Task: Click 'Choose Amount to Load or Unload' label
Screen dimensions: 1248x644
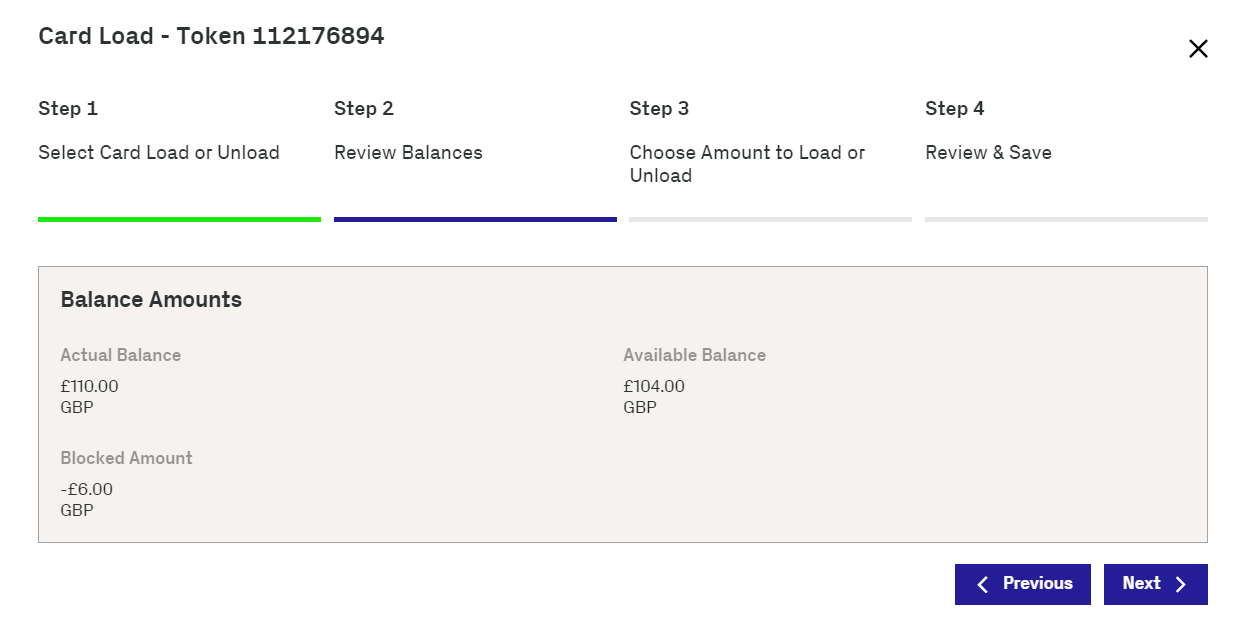Action: coord(747,164)
